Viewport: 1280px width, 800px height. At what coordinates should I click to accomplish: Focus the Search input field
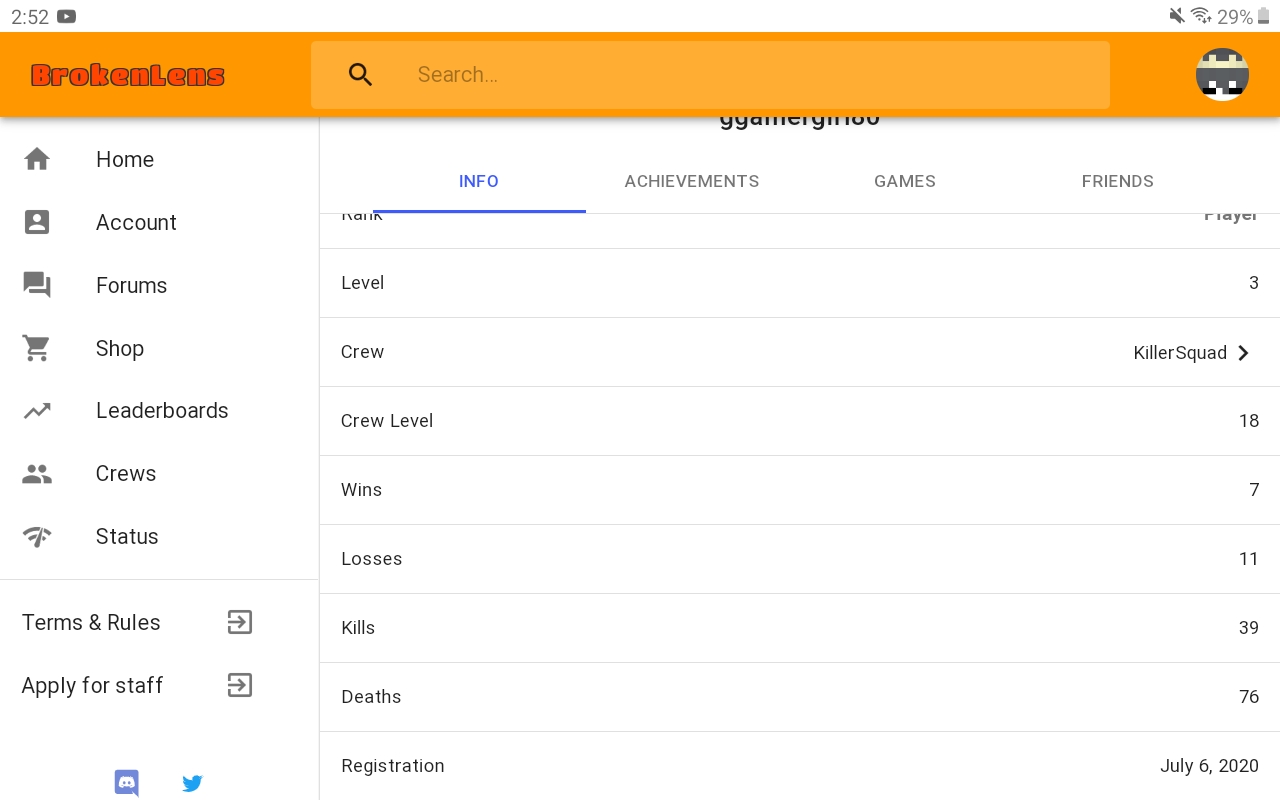pos(710,75)
